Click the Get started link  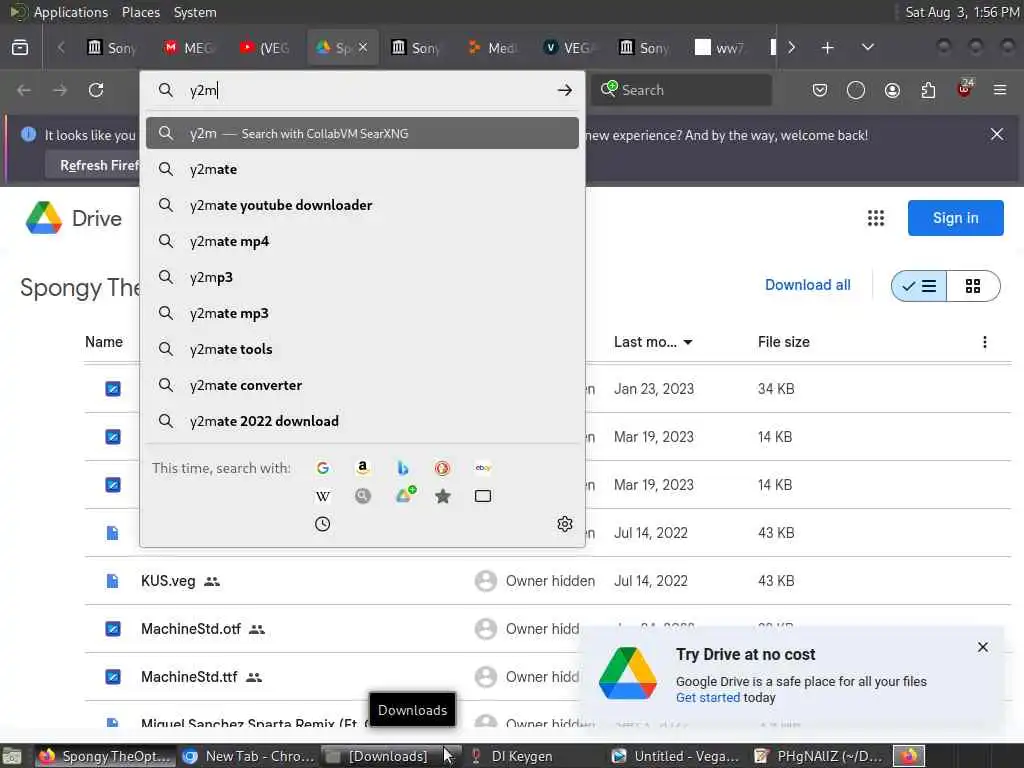(x=708, y=697)
